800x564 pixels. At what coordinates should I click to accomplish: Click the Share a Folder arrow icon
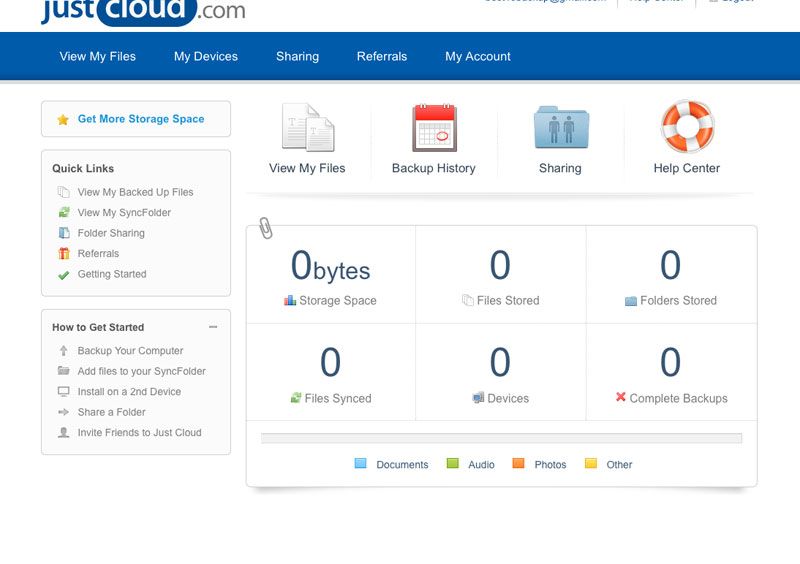tap(63, 412)
